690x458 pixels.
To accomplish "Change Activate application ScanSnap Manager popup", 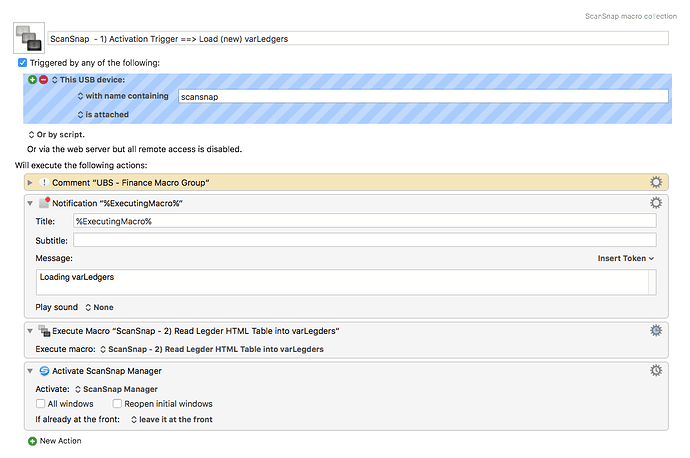I will 116,389.
